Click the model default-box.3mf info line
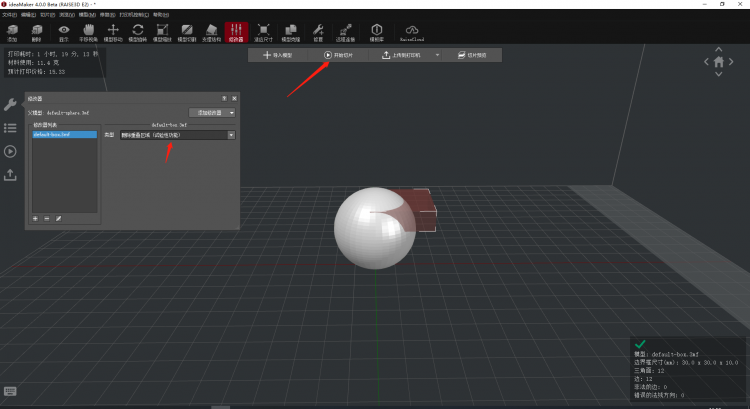This screenshot has height=409, width=750. click(x=666, y=354)
